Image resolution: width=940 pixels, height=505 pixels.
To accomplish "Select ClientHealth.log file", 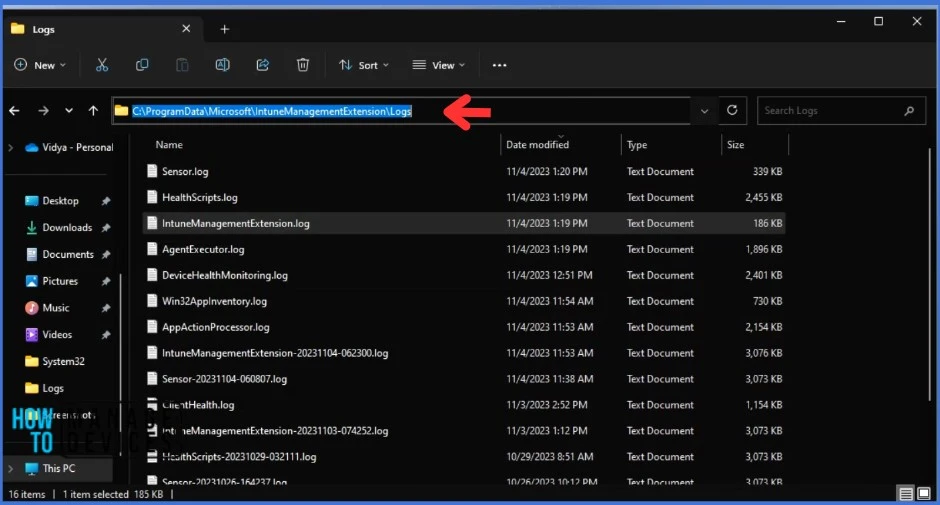I will pos(463,405).
